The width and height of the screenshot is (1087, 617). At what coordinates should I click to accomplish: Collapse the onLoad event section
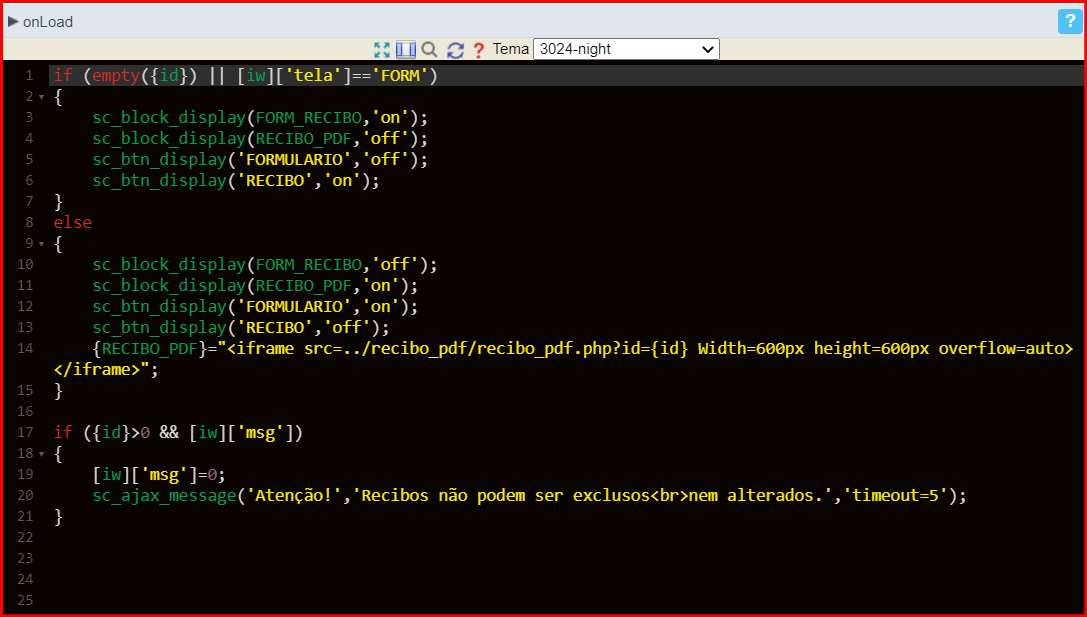tap(13, 21)
